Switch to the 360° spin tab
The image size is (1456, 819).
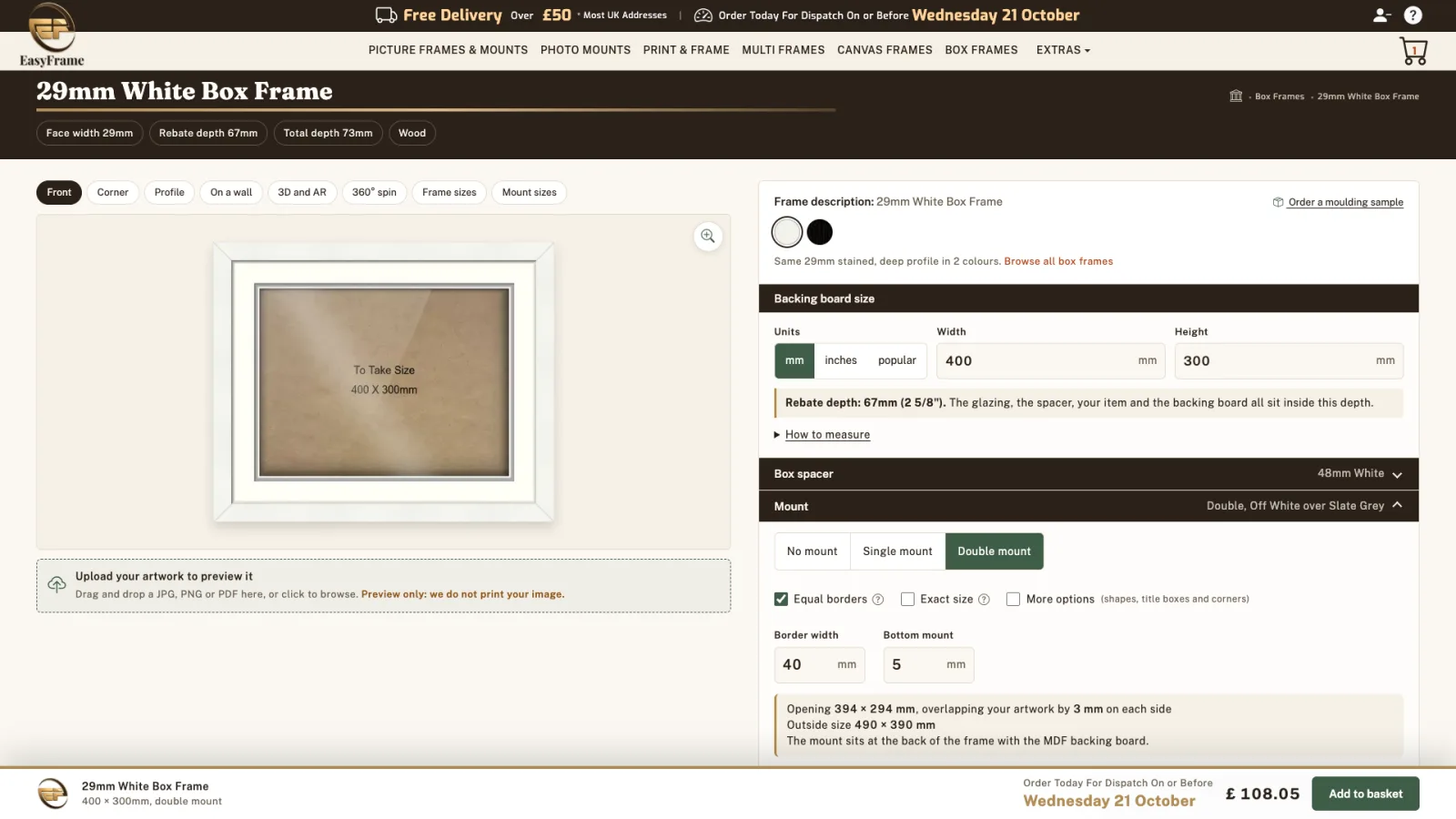(374, 192)
